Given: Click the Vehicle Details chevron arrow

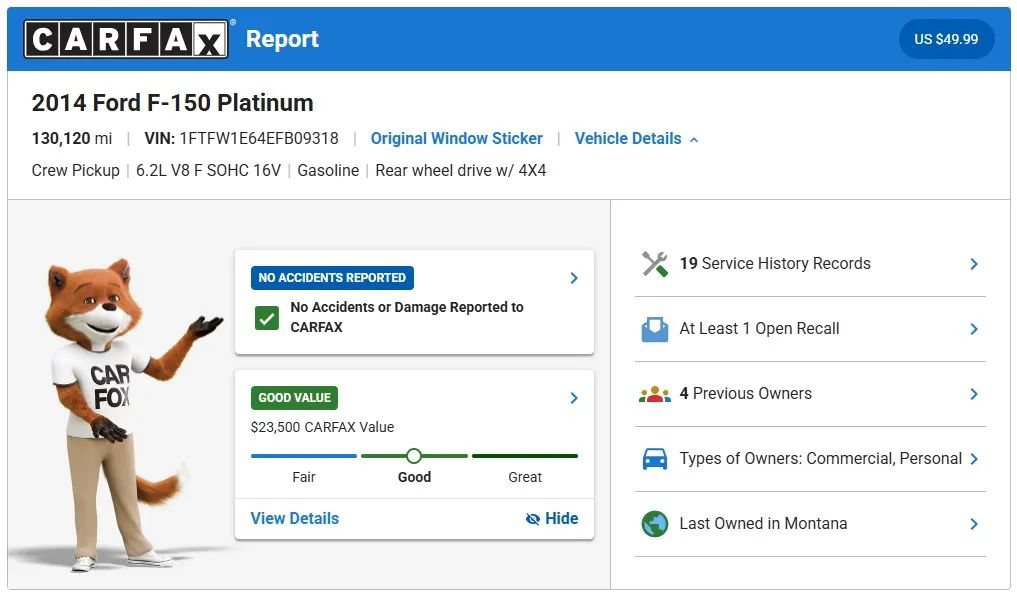Looking at the screenshot, I should click(x=694, y=139).
